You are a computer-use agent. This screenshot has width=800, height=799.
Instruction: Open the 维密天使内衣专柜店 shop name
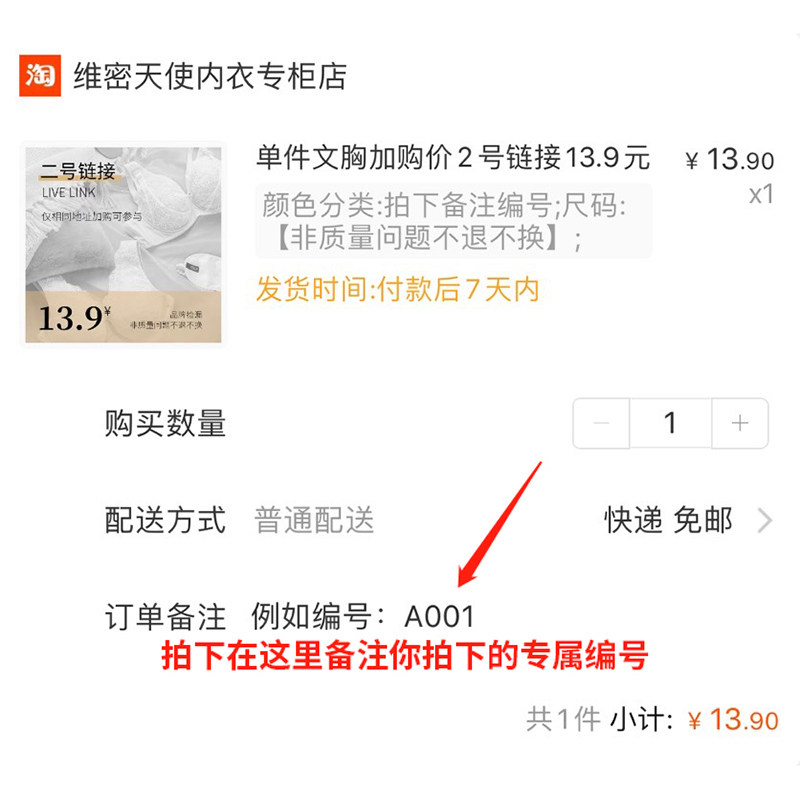coord(210,77)
